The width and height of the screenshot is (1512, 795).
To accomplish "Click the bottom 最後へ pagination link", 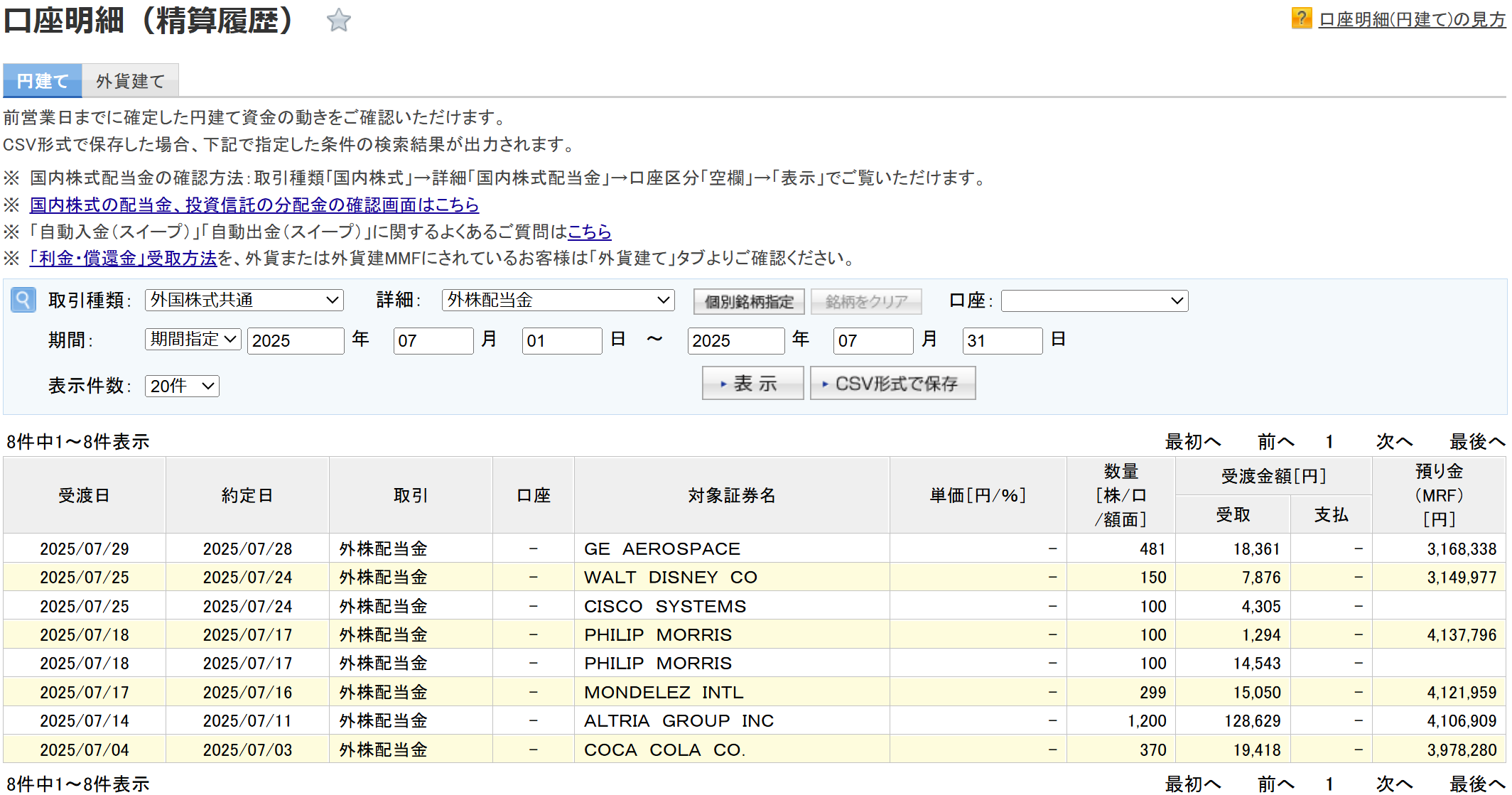I will coord(1477,784).
